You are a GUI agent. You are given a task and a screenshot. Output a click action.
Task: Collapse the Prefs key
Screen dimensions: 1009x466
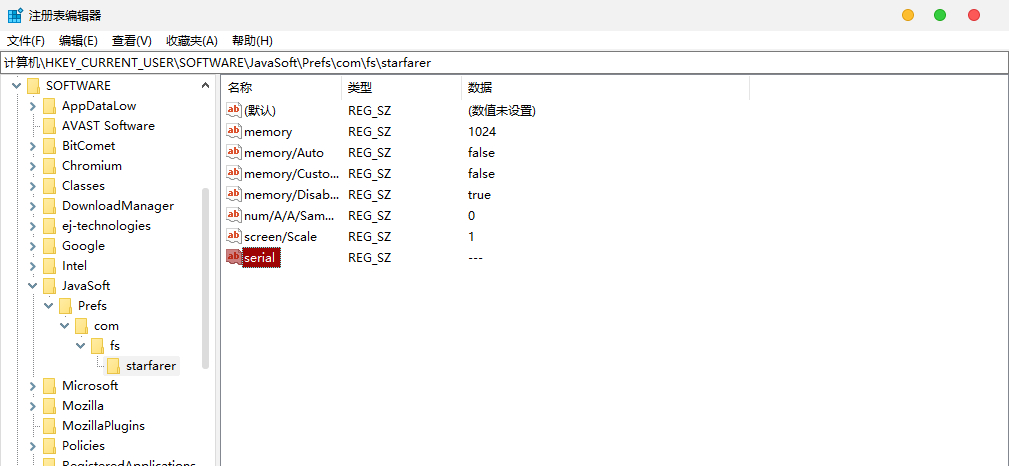click(48, 306)
